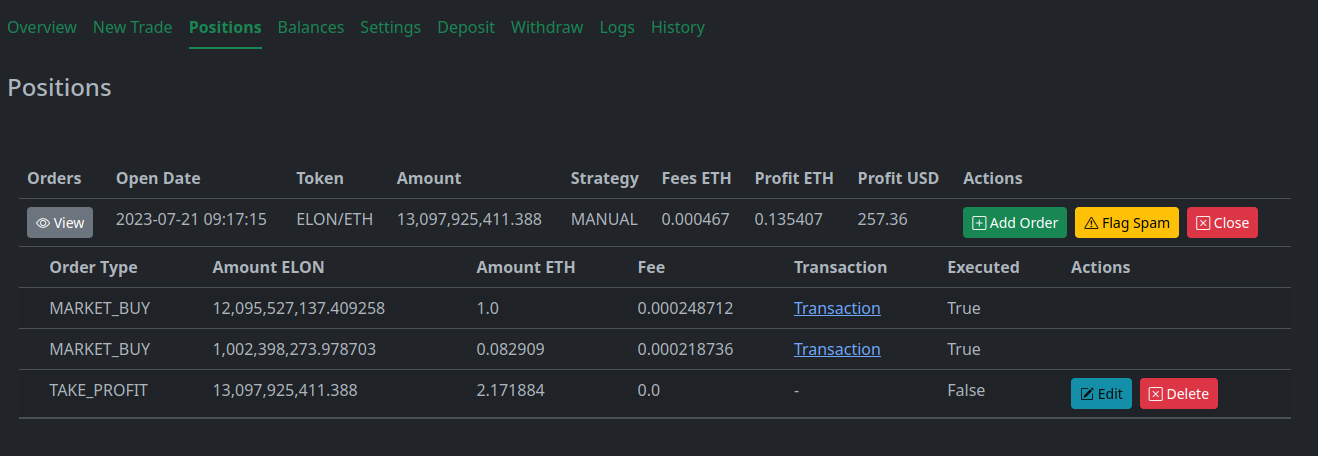This screenshot has height=456, width=1318.
Task: Open Transaction link for 0.082909 ETH buy
Action: (837, 349)
